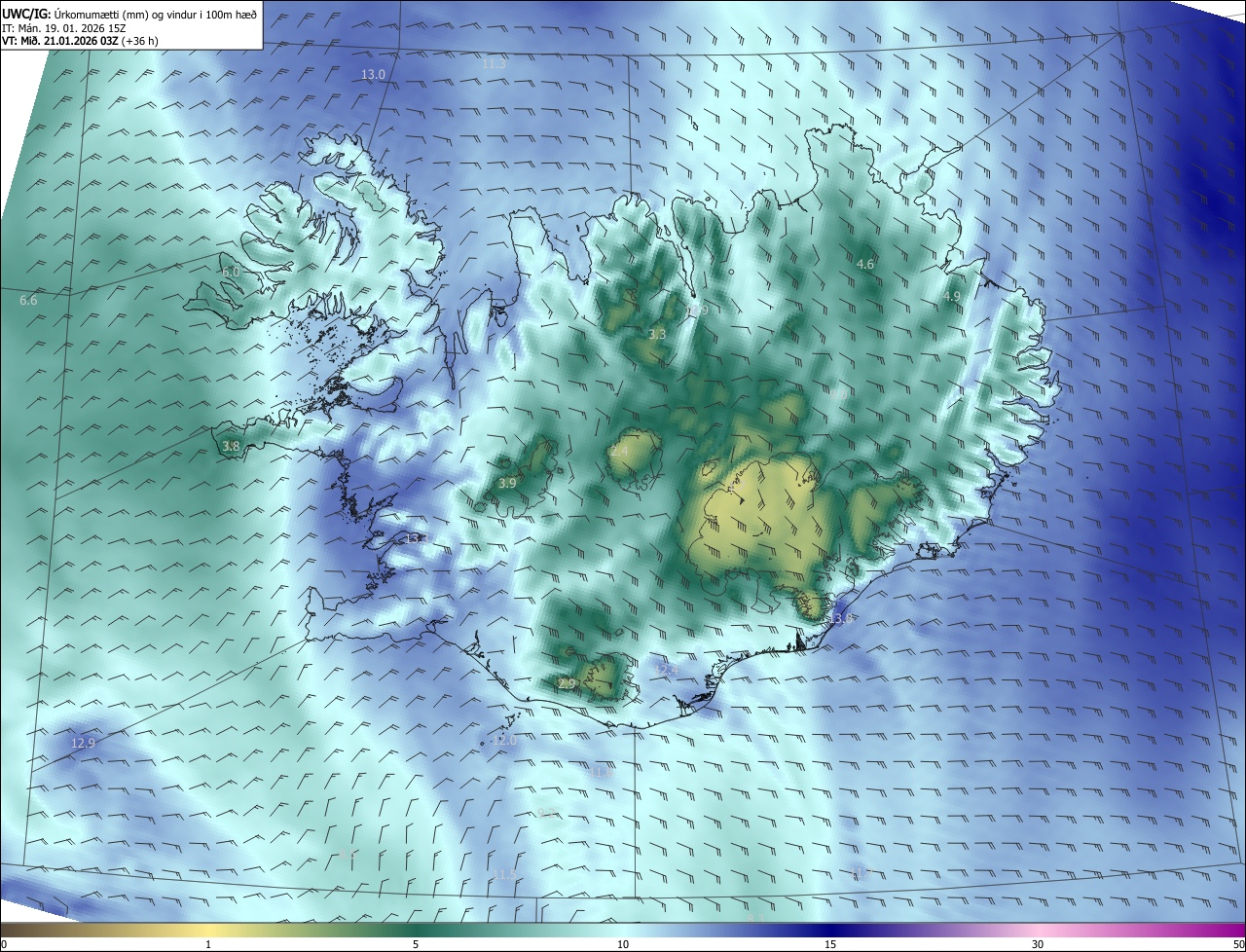The width and height of the screenshot is (1246, 952).
Task: Click the valid time line 'VT: Mið. 21.01.2026 03Z (+36 h)'
Action: [x=80, y=41]
